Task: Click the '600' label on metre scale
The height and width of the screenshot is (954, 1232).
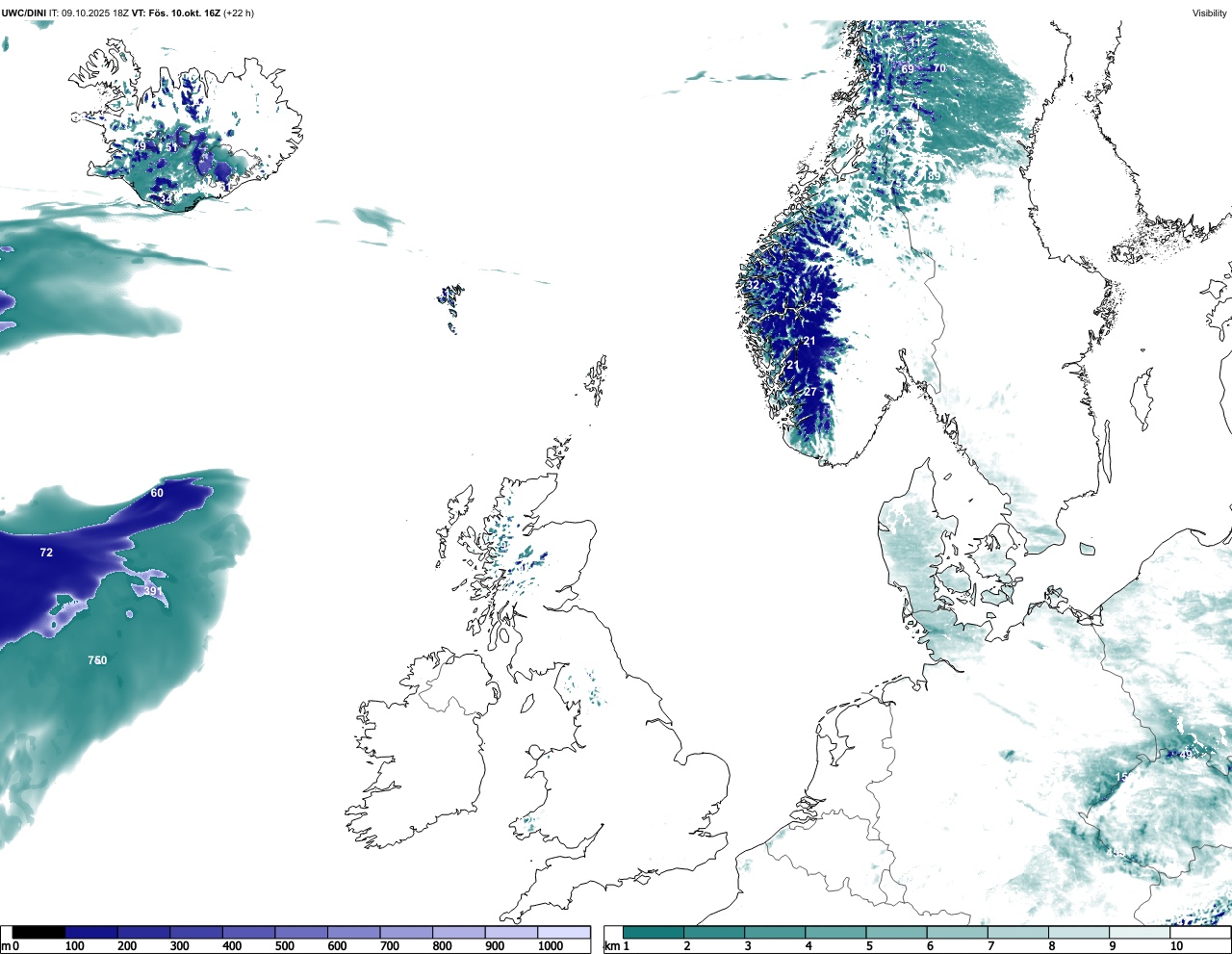Action: [337, 946]
